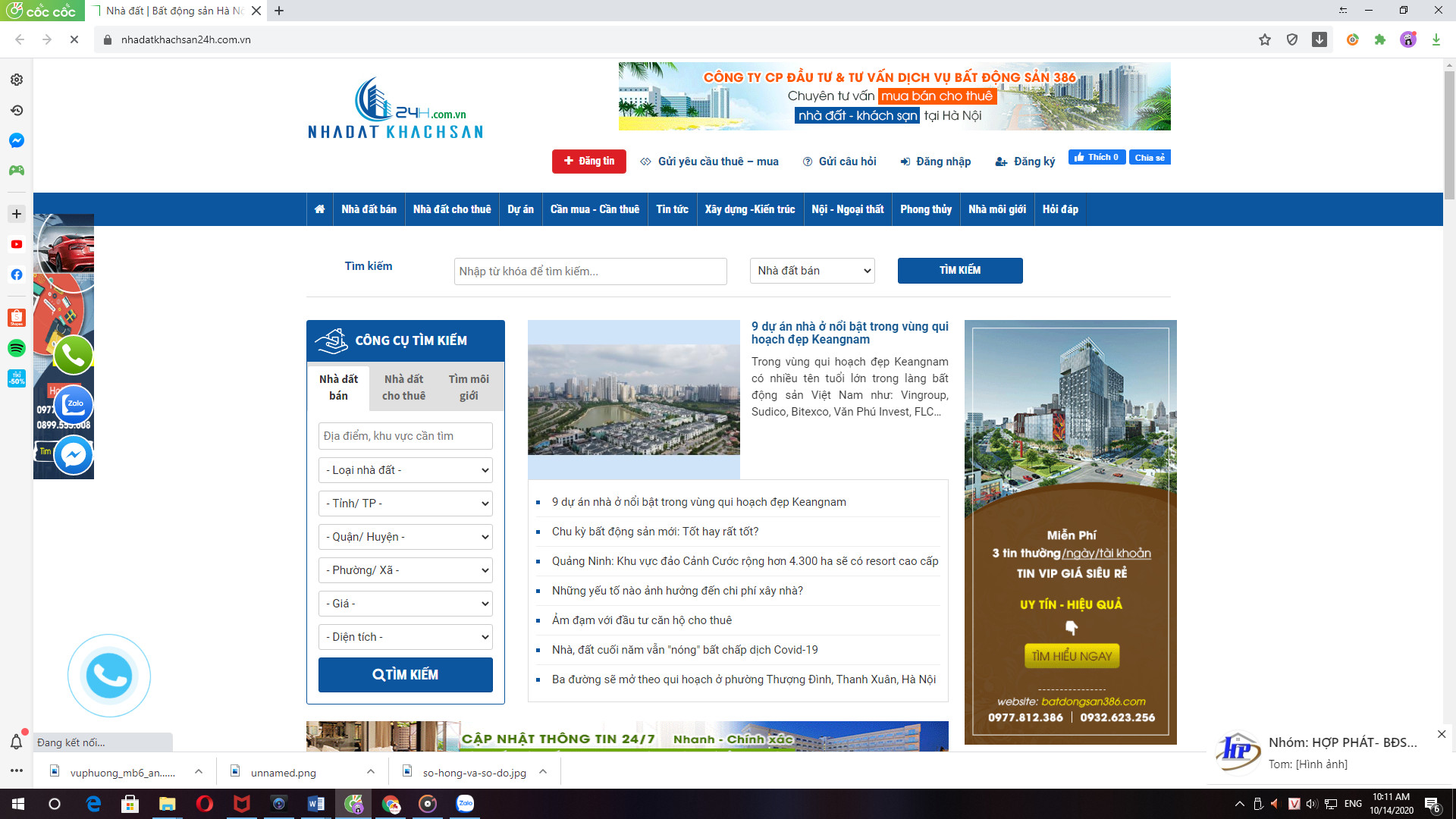Expand the Diện tích dropdown
This screenshot has width=1456, height=819.
tap(406, 637)
